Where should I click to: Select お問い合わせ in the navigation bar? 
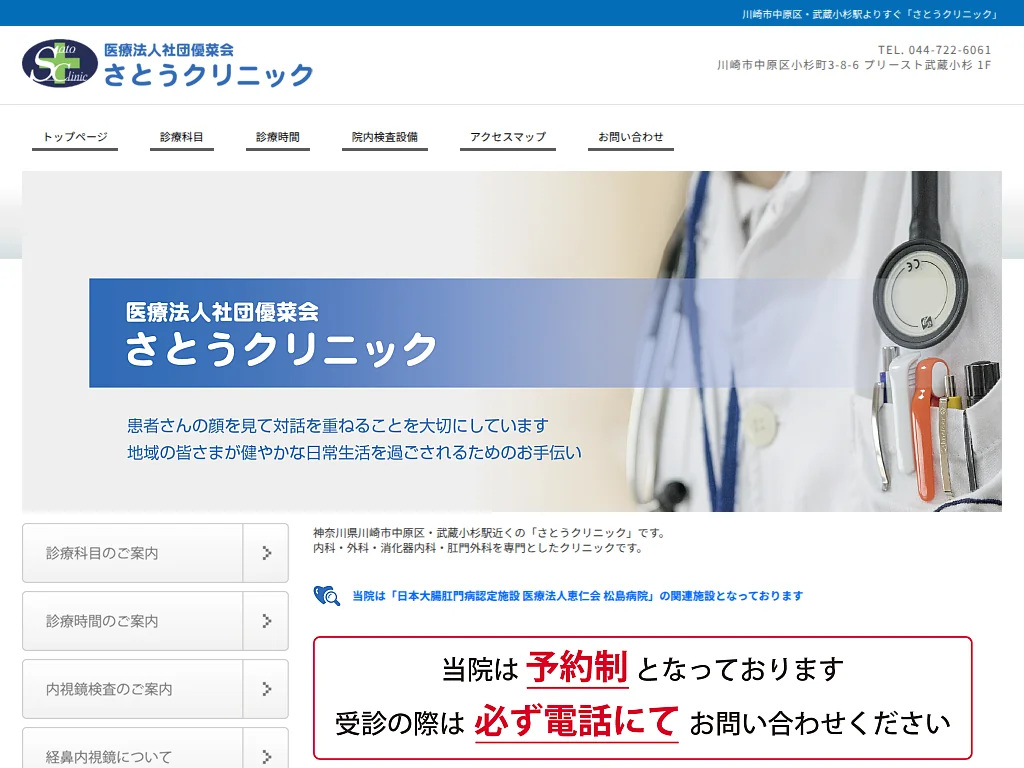[x=629, y=136]
